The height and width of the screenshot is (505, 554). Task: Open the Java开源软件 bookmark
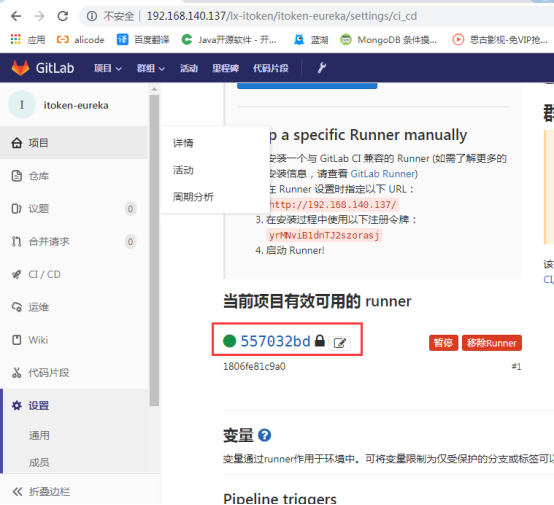(229, 40)
